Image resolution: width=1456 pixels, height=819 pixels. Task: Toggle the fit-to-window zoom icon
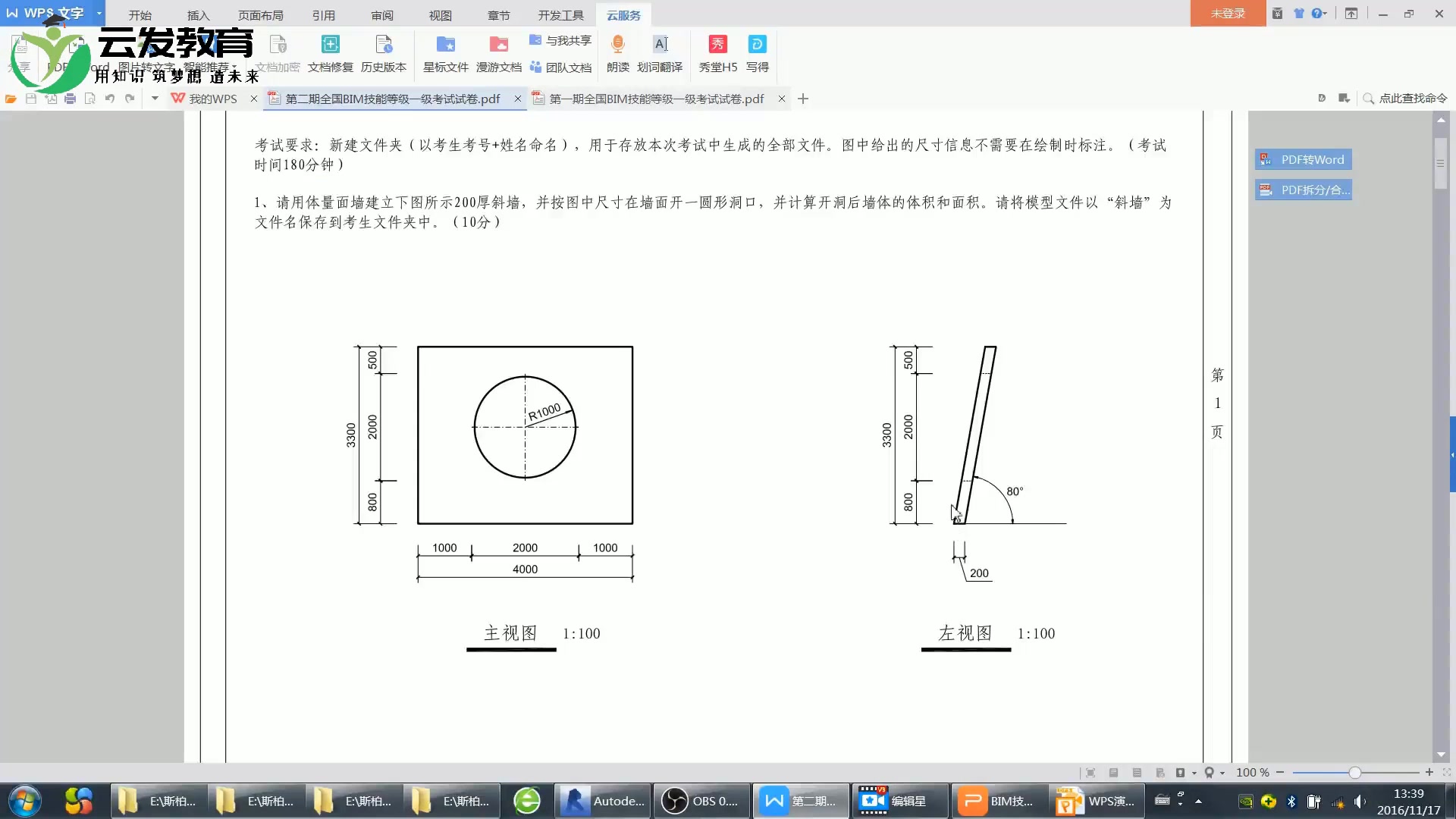point(1446,773)
